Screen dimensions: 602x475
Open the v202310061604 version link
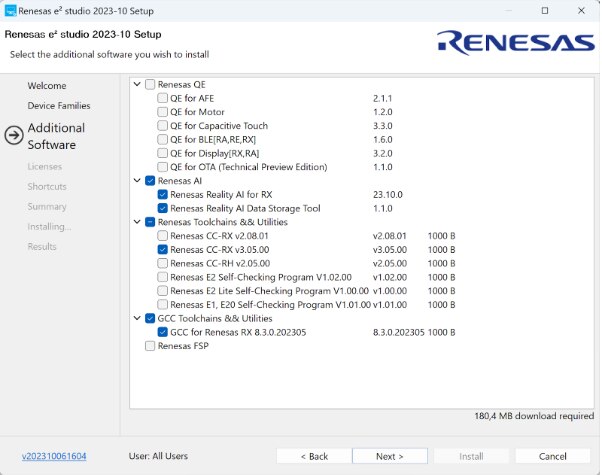click(54, 456)
